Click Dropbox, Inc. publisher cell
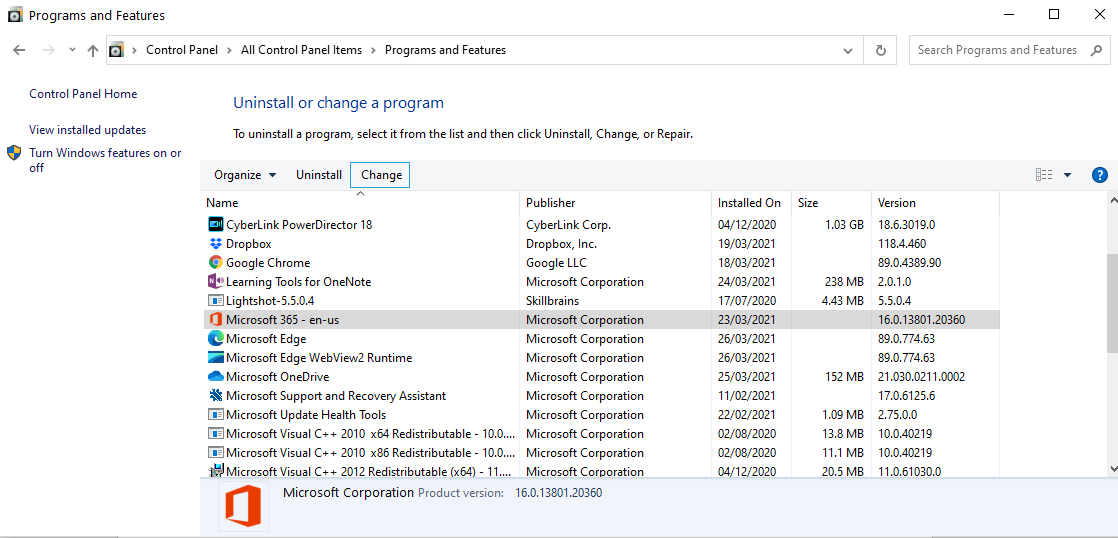The image size is (1118, 538). 561,244
